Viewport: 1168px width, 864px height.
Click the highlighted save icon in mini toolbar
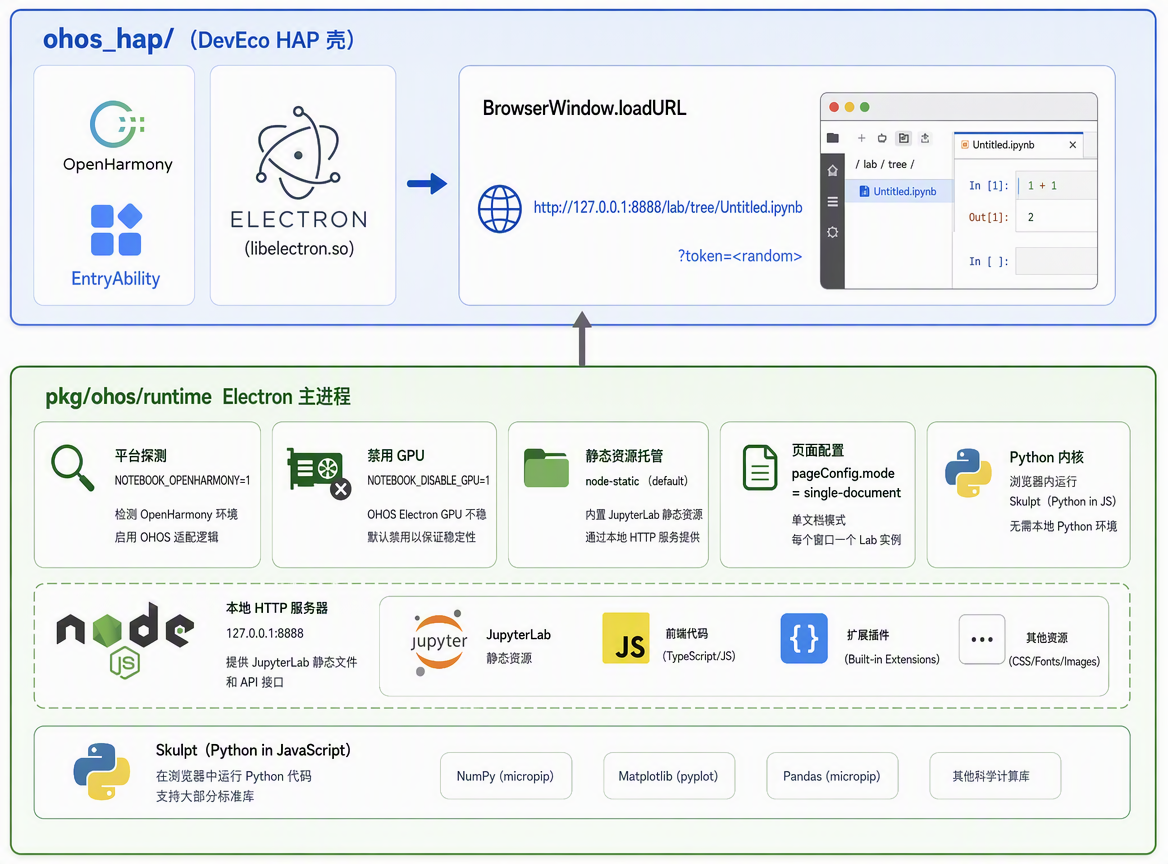pos(904,138)
